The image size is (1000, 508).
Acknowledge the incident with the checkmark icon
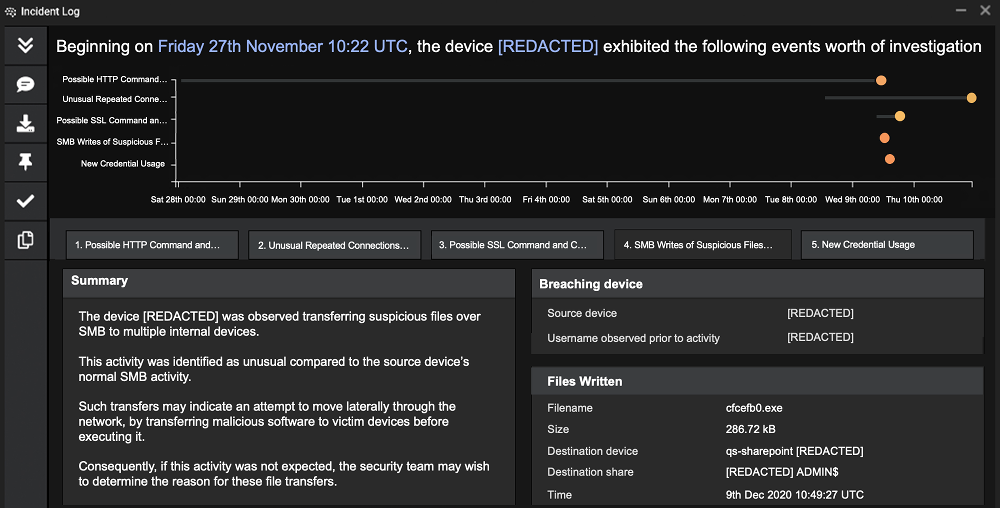26,201
